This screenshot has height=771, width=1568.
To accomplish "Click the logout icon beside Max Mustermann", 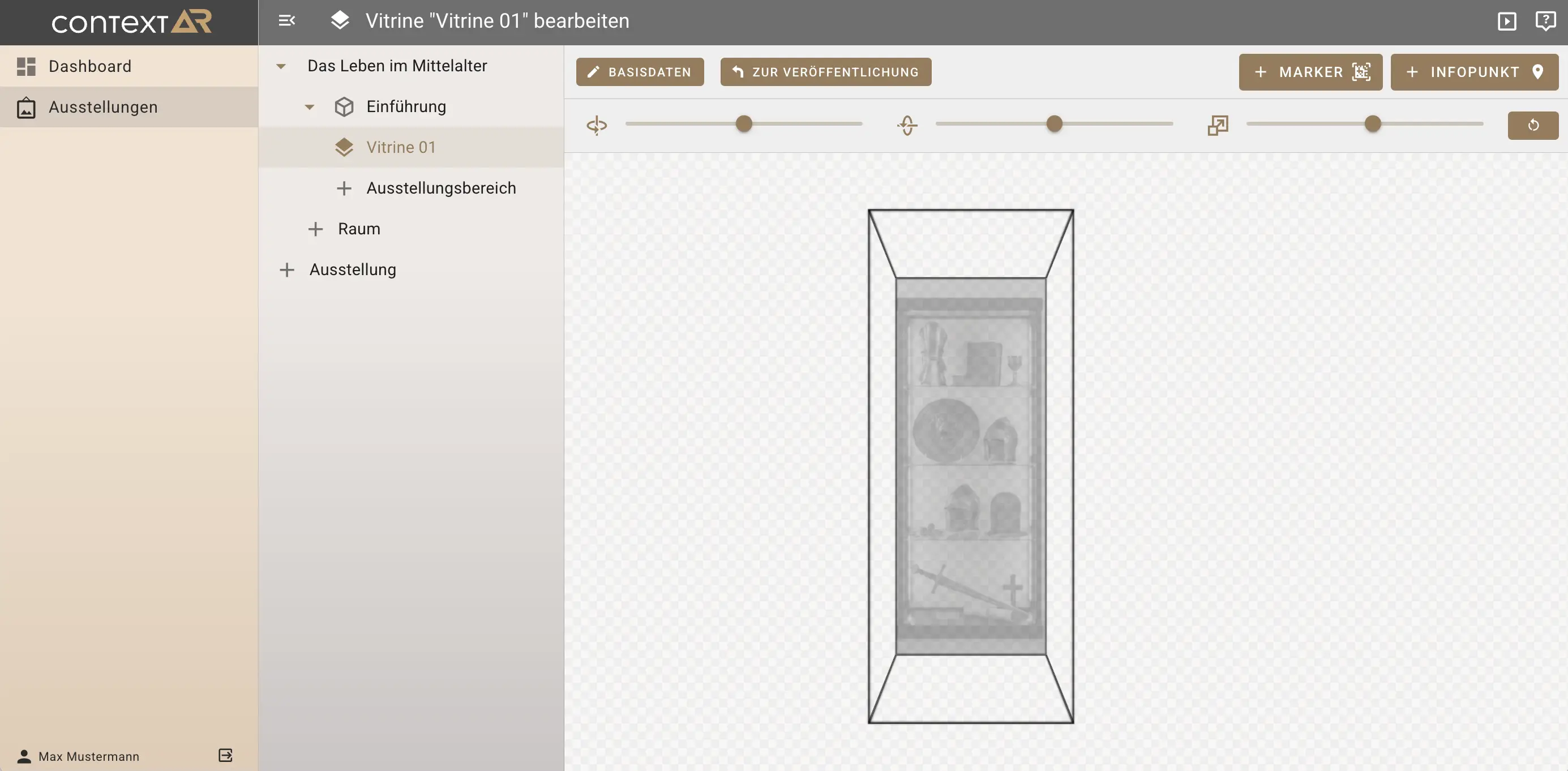I will pyautogui.click(x=225, y=755).
